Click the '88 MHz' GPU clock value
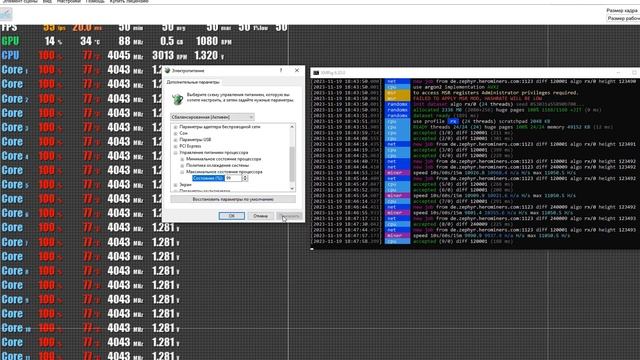 (x=131, y=41)
